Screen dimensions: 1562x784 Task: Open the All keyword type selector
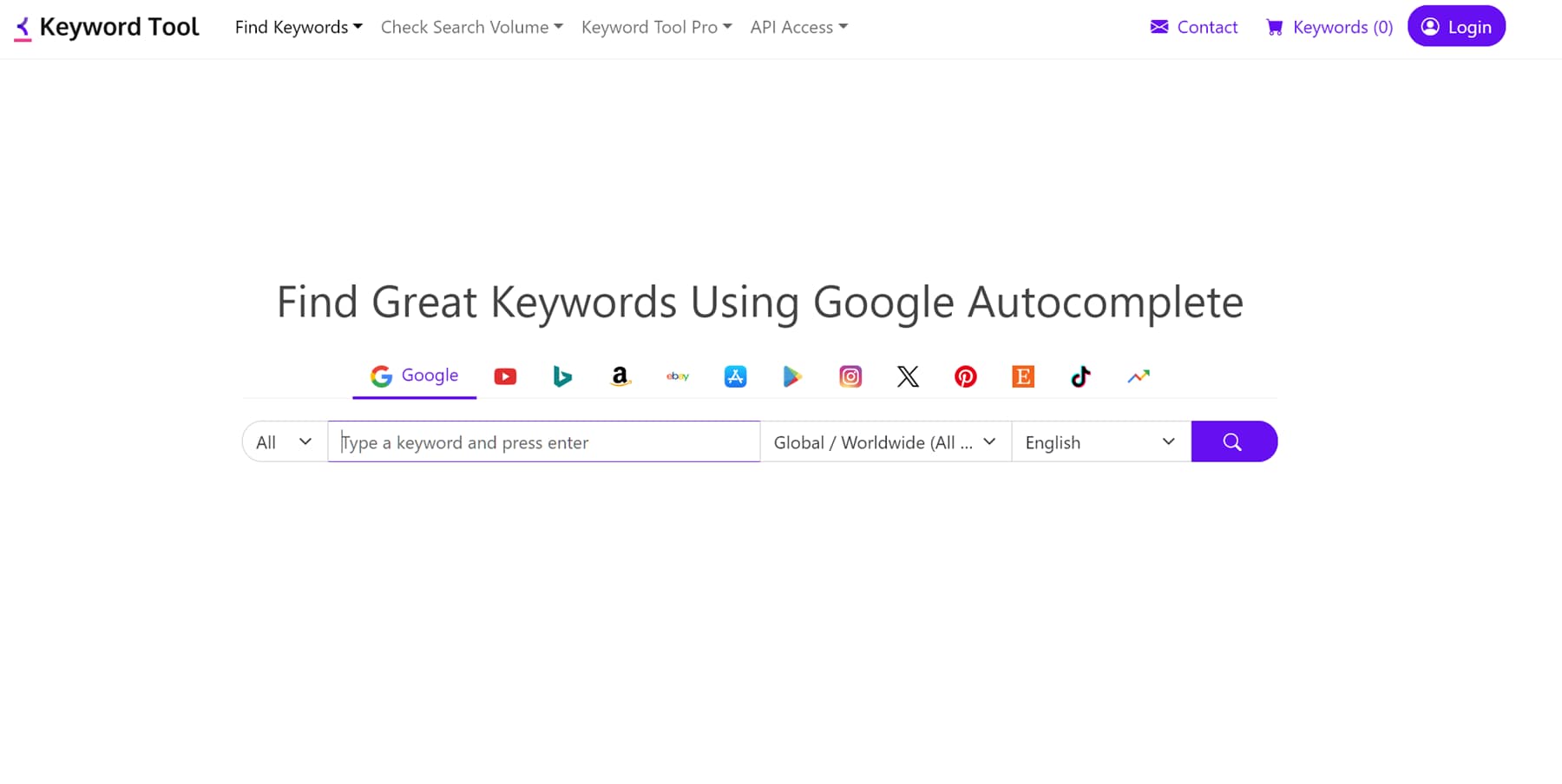point(283,441)
